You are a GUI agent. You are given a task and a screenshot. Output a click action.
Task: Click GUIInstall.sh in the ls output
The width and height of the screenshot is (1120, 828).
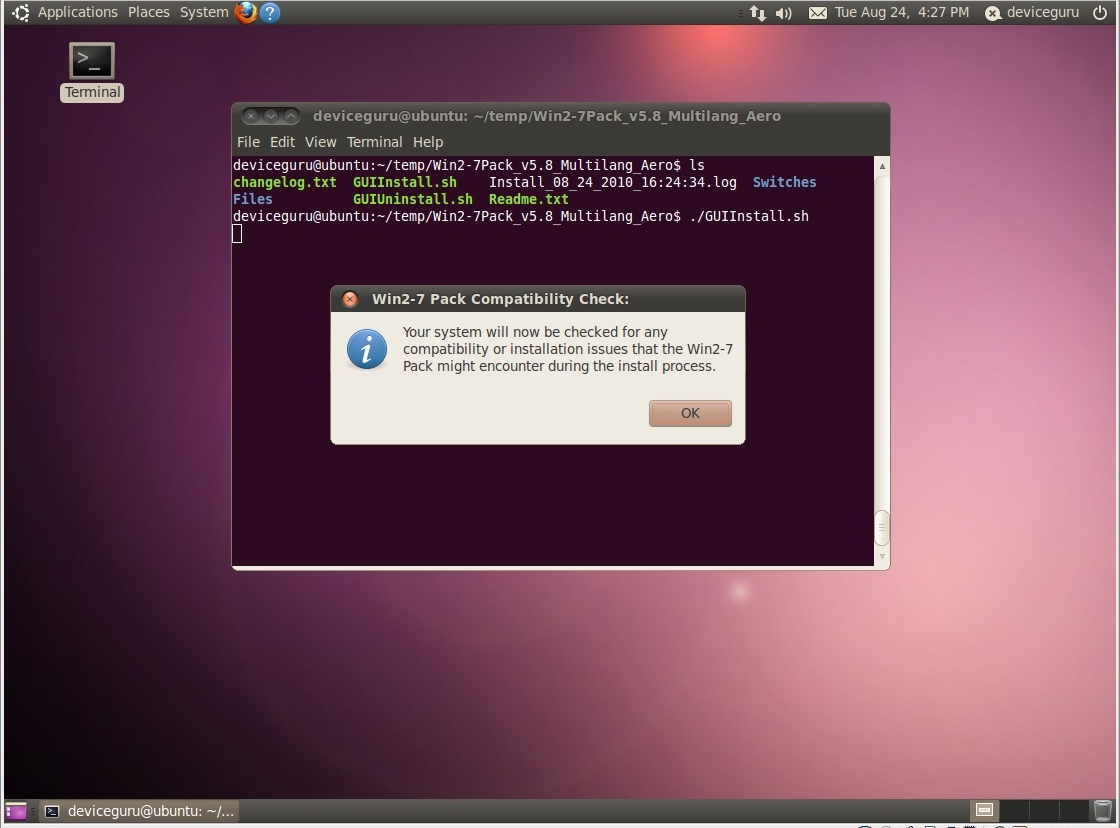(x=404, y=182)
